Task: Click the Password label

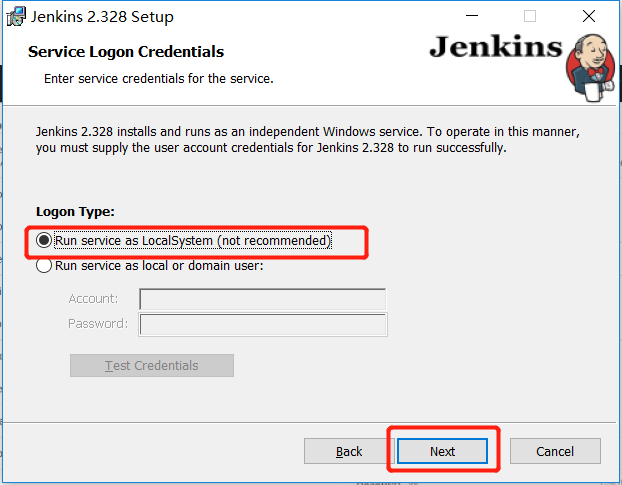Action: (98, 324)
